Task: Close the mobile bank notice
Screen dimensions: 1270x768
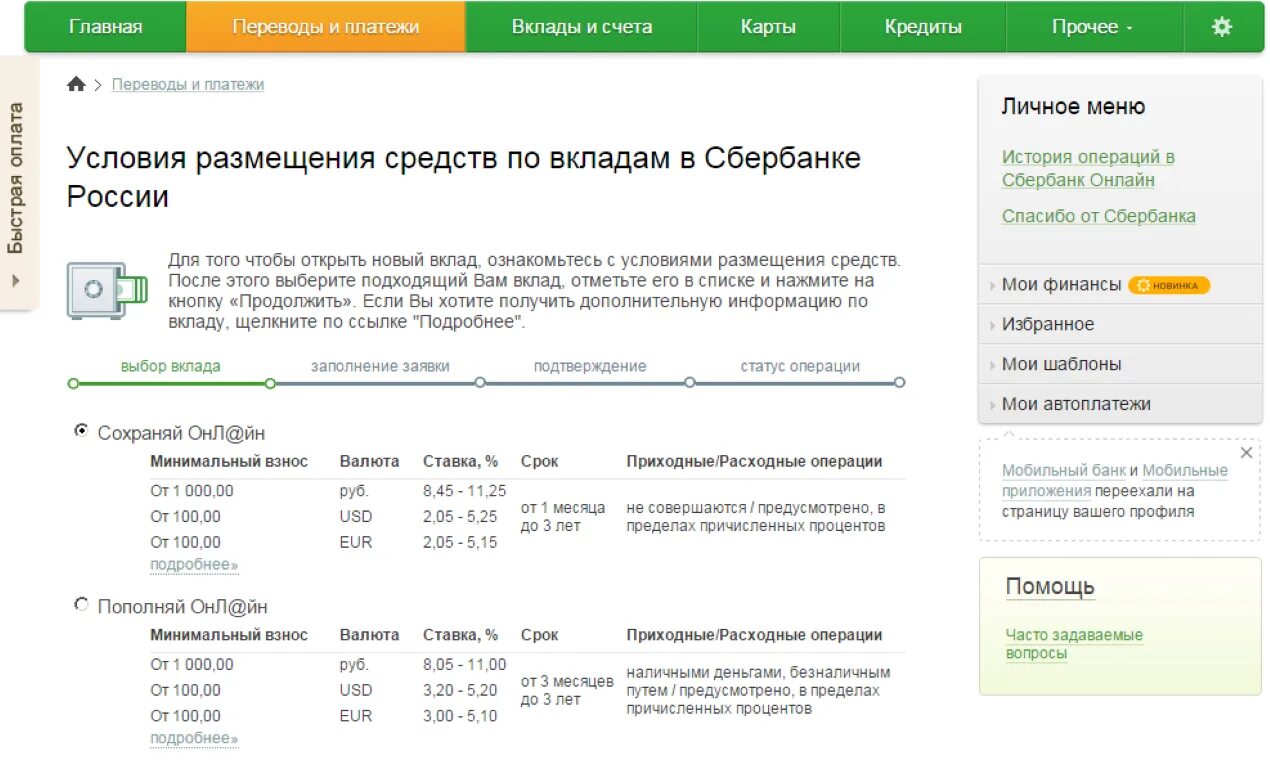Action: [x=1246, y=453]
